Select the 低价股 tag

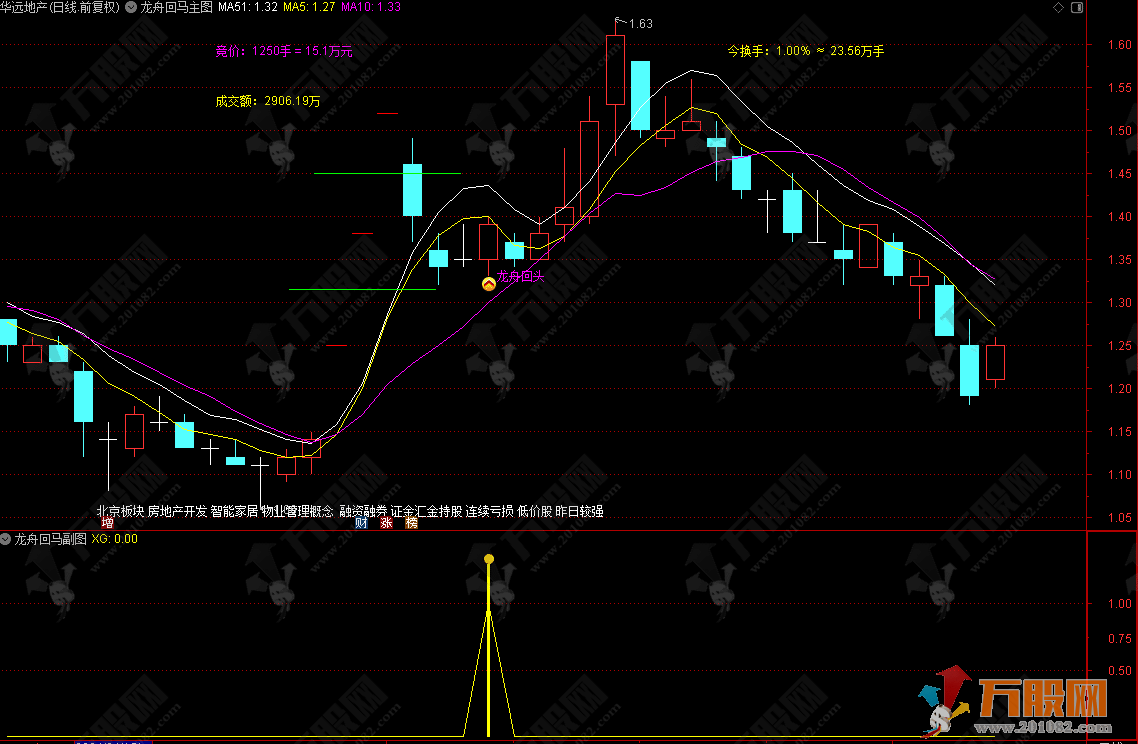click(x=535, y=511)
